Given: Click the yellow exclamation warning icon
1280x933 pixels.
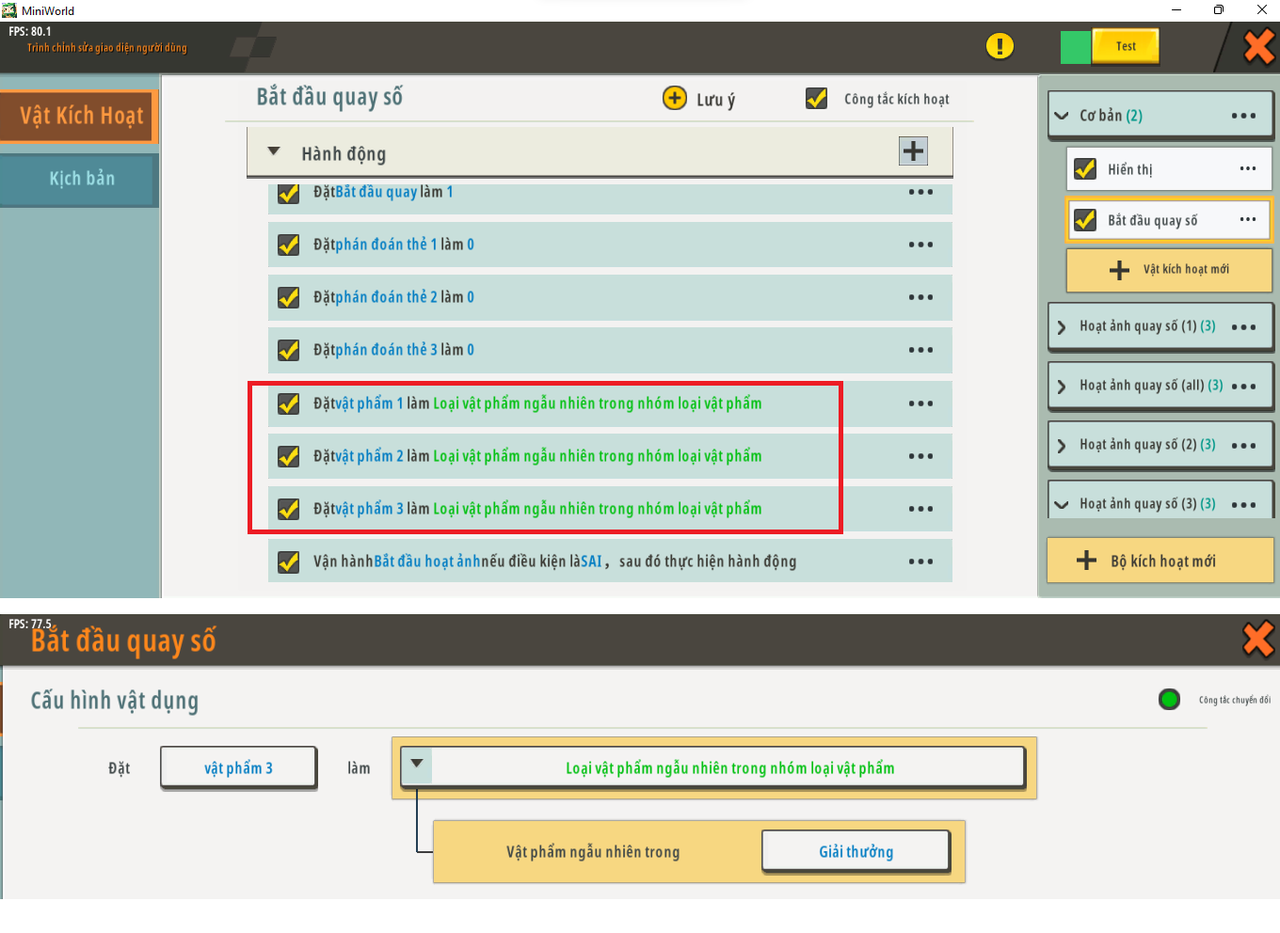Looking at the screenshot, I should pos(999,46).
